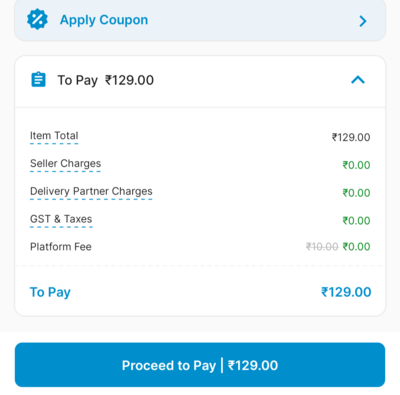The height and width of the screenshot is (395, 400).
Task: Click the Item Total ₹129.00 amount
Action: coord(351,137)
